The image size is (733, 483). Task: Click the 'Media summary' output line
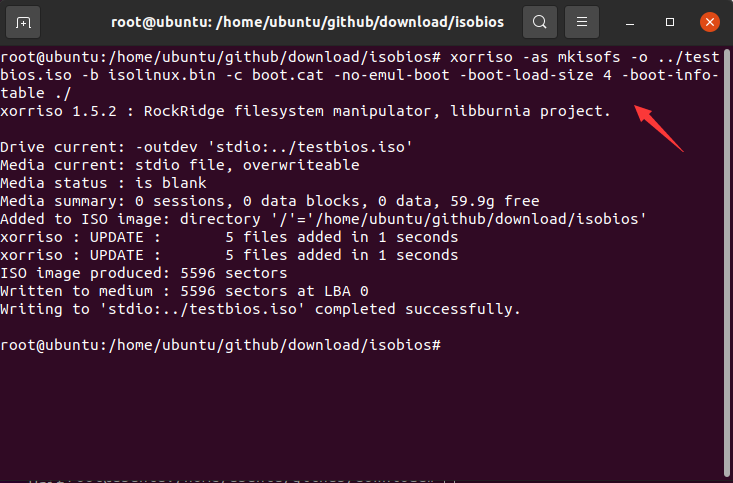270,201
